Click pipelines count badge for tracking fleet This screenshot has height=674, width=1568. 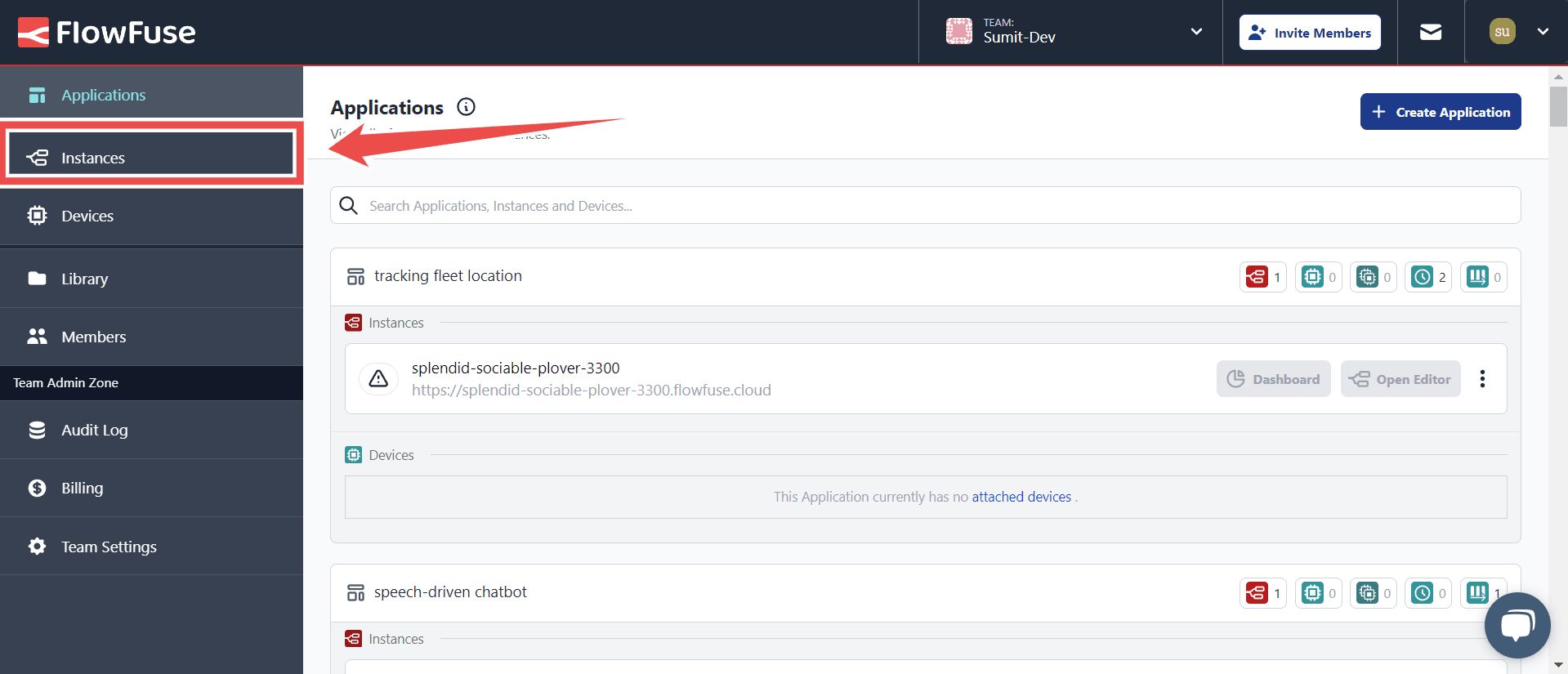tap(1483, 277)
